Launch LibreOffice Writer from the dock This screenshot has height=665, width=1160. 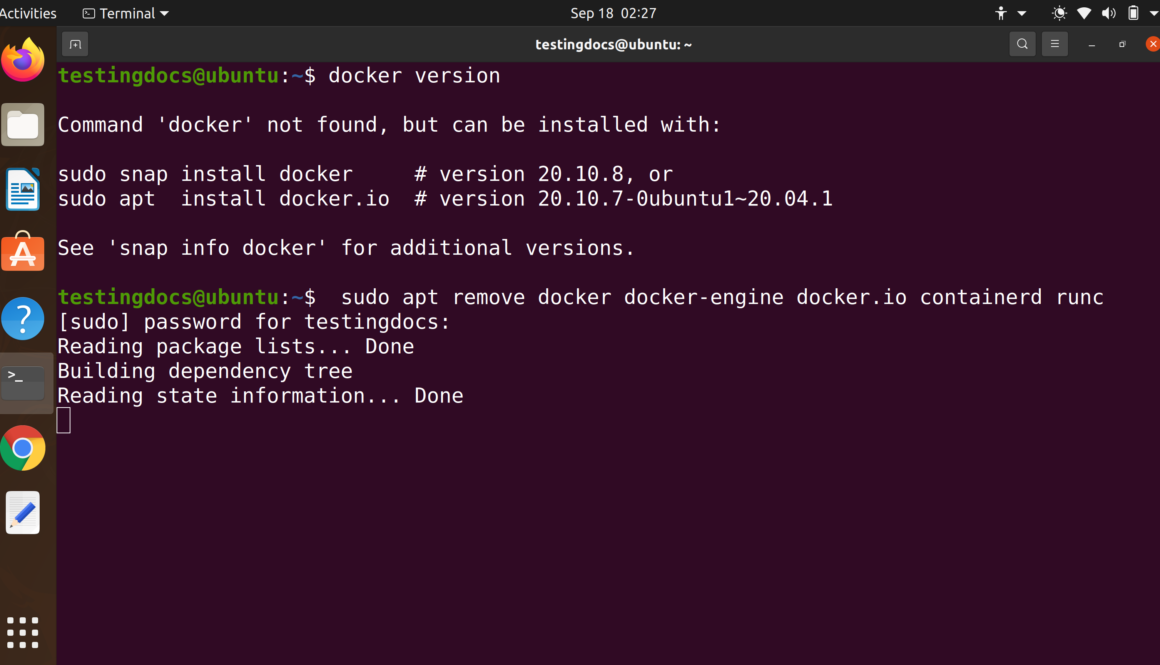click(x=23, y=189)
